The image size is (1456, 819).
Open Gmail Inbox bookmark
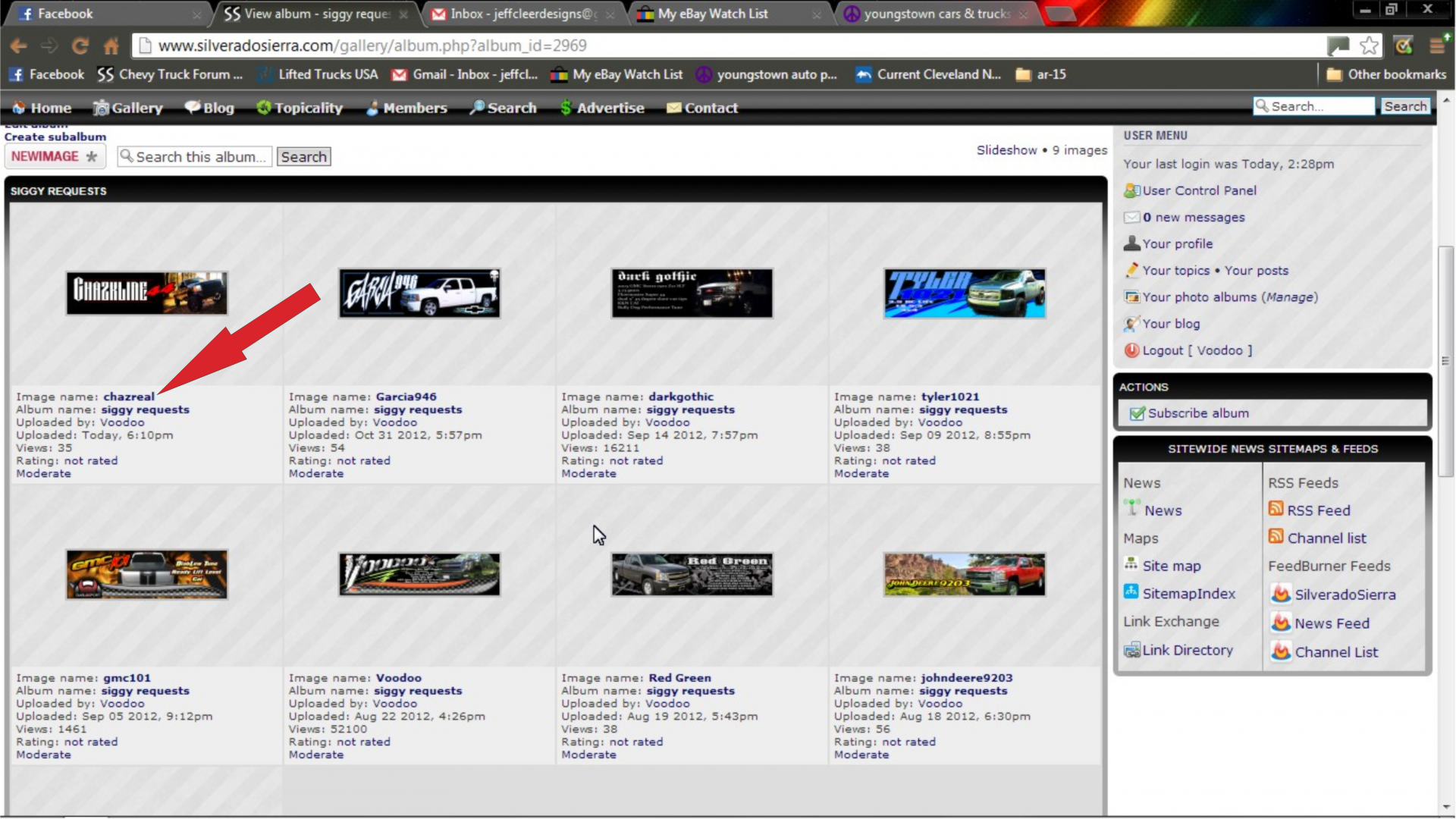(x=464, y=74)
